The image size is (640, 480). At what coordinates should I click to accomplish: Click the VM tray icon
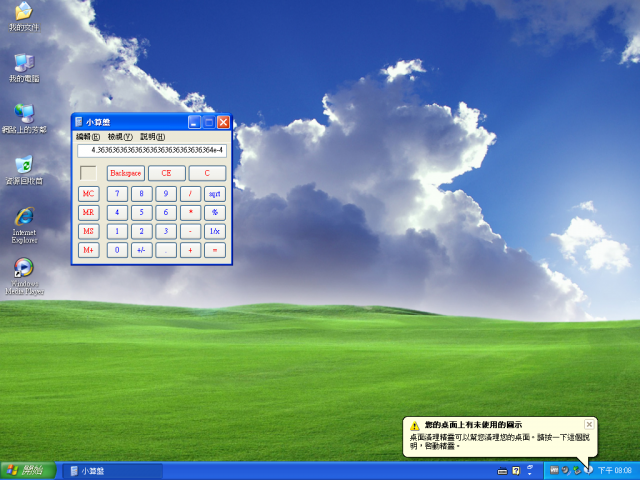point(554,470)
